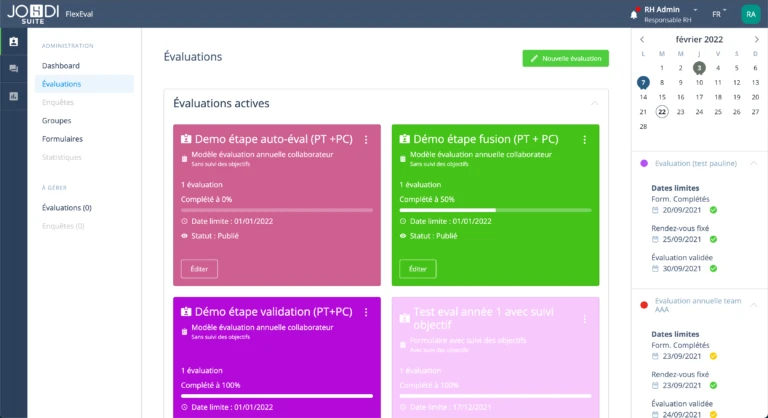Click the RA user avatar
This screenshot has height=418, width=768.
tap(749, 14)
